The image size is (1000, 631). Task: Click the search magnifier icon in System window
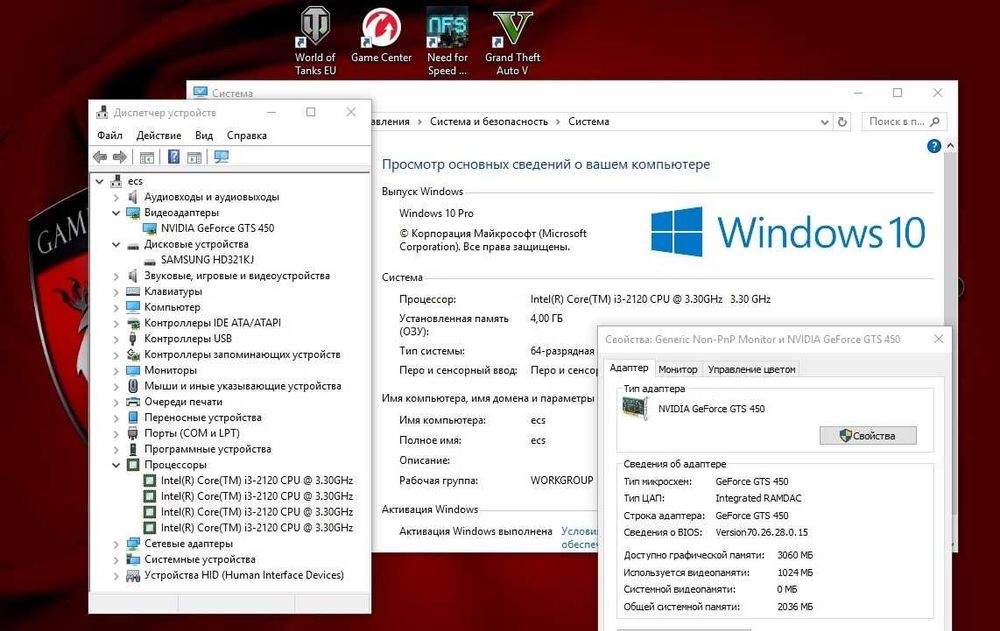935,121
